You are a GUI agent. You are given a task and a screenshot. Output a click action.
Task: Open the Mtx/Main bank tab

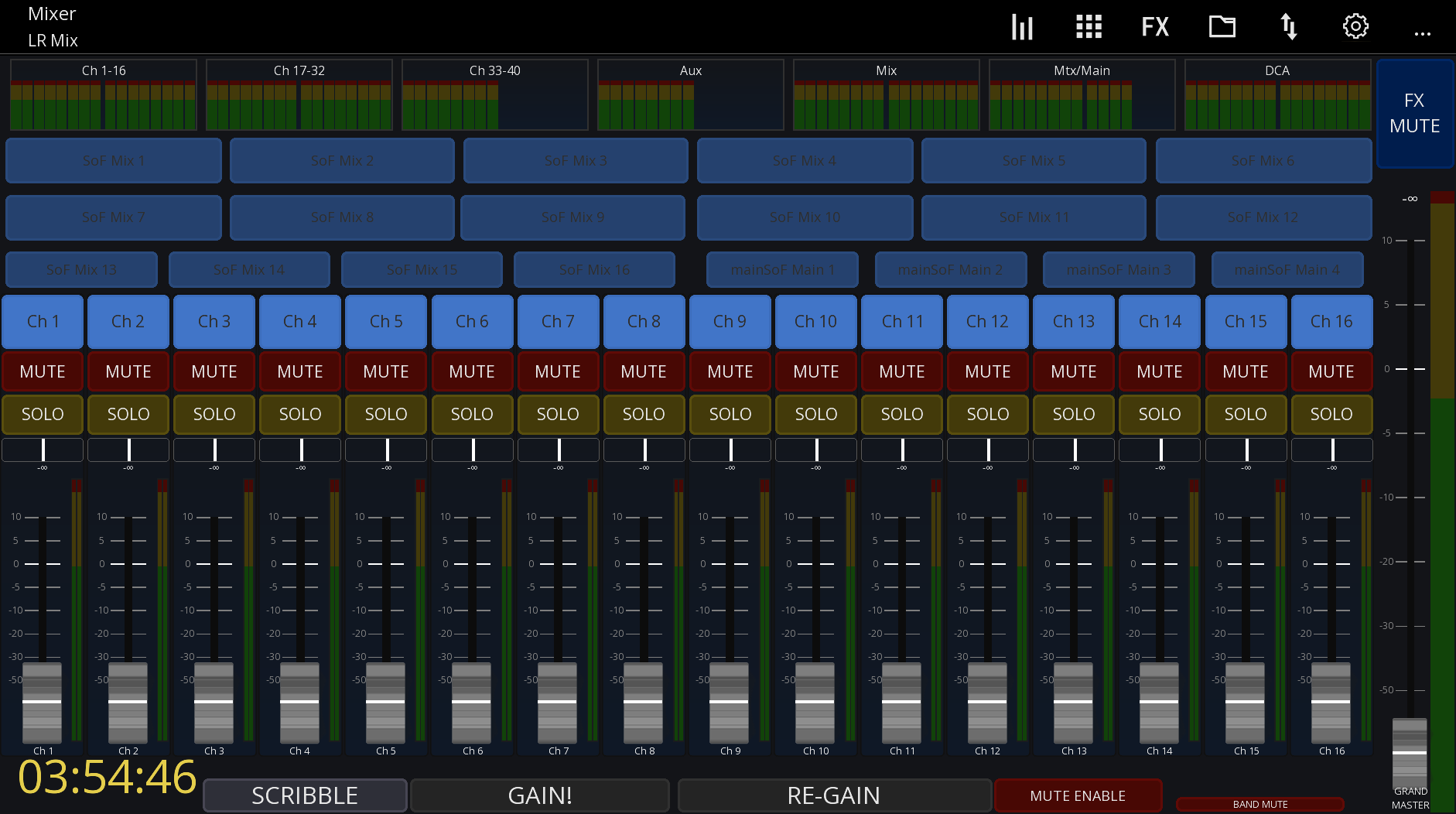tap(1082, 95)
